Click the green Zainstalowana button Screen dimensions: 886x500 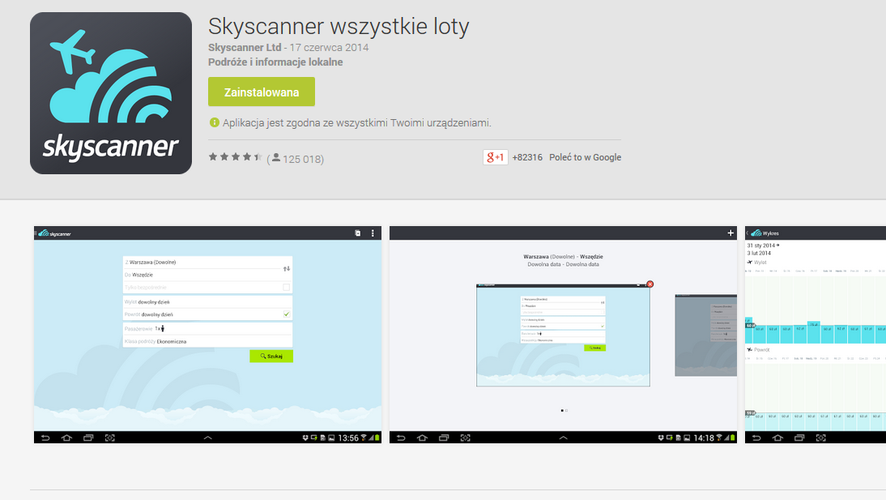coord(262,92)
